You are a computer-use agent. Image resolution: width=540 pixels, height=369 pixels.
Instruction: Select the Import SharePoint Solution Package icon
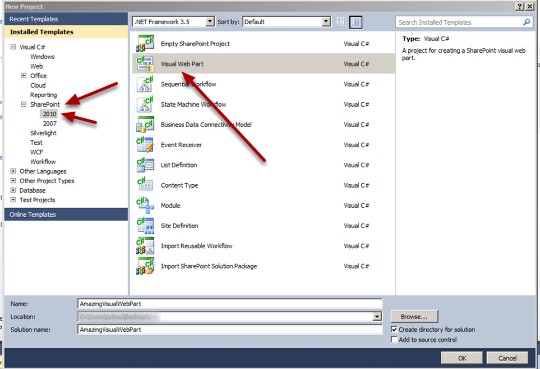click(145, 266)
